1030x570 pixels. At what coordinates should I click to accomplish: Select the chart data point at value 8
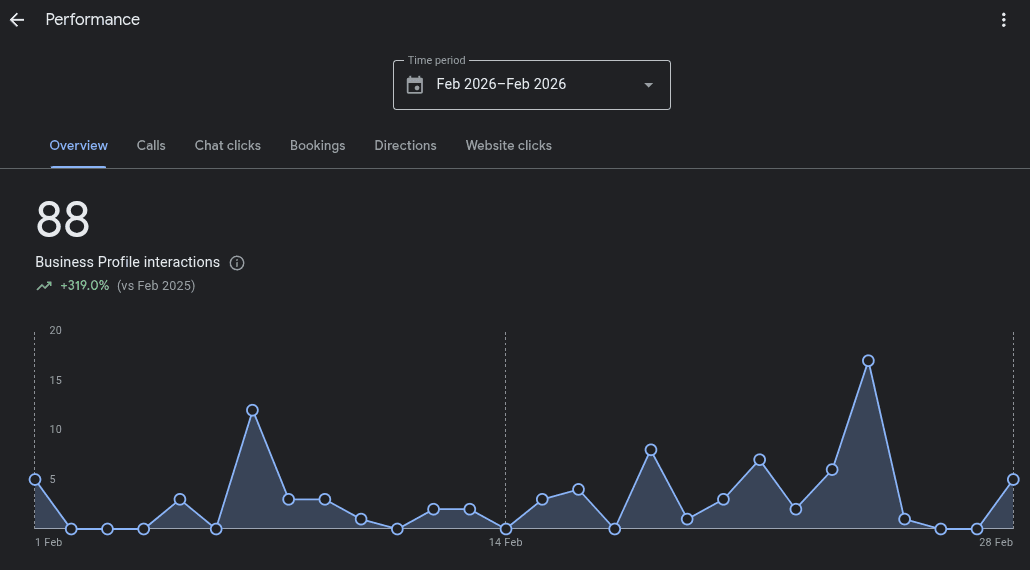(651, 450)
